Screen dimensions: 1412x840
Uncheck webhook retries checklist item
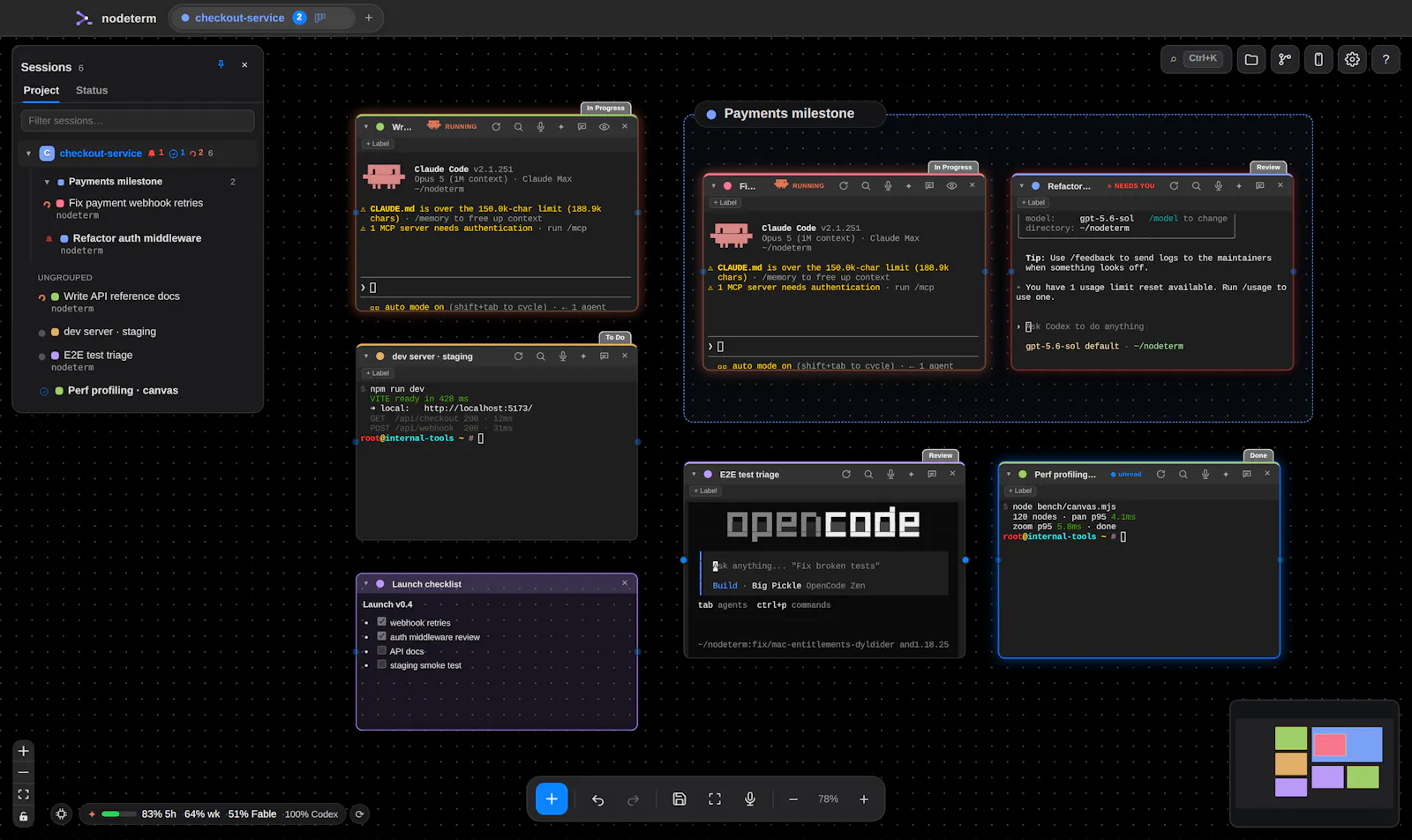[x=381, y=622]
